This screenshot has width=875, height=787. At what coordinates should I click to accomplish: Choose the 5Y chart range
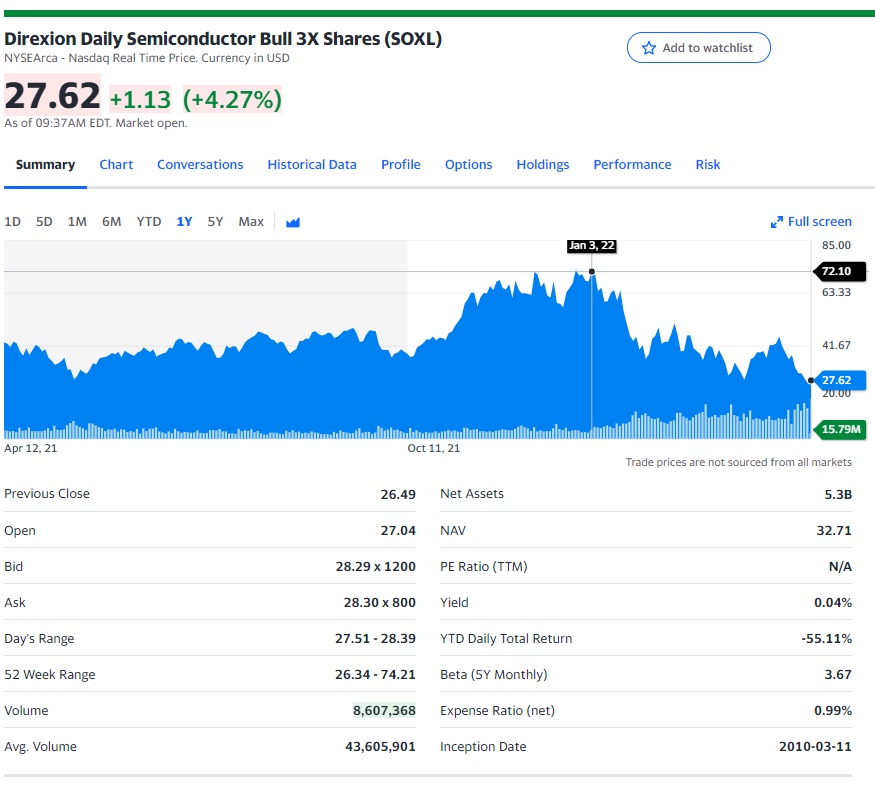click(x=215, y=222)
